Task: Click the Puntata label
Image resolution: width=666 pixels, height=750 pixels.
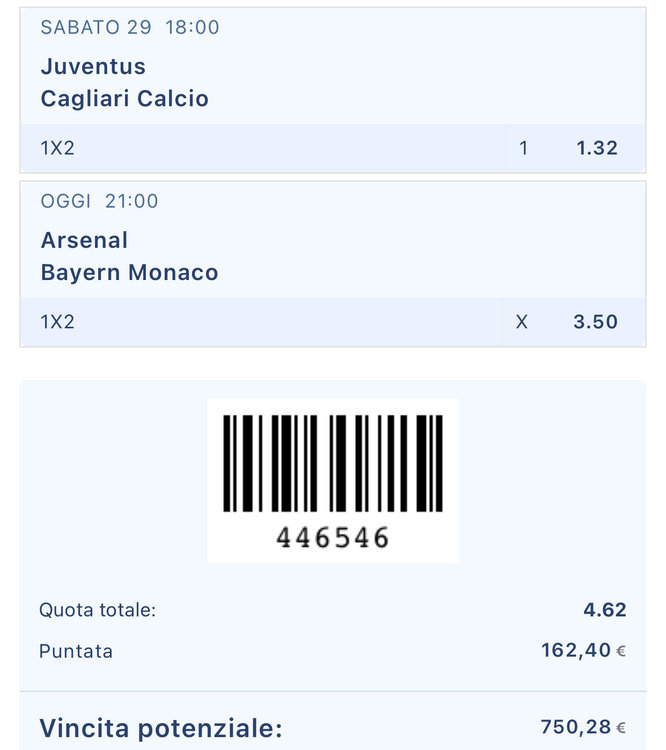Action: click(76, 651)
